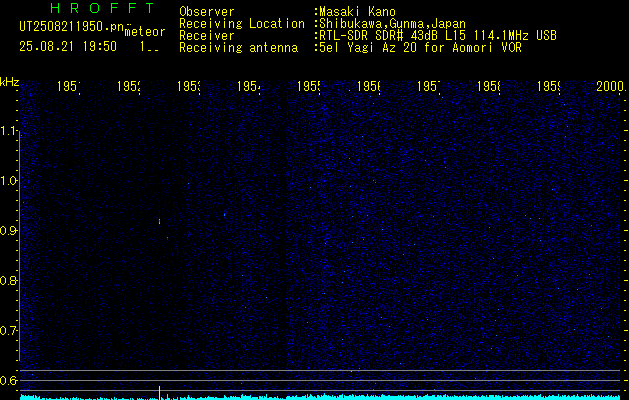The image size is (629, 400).
Task: Click the Receiver label
Action: pos(207,36)
